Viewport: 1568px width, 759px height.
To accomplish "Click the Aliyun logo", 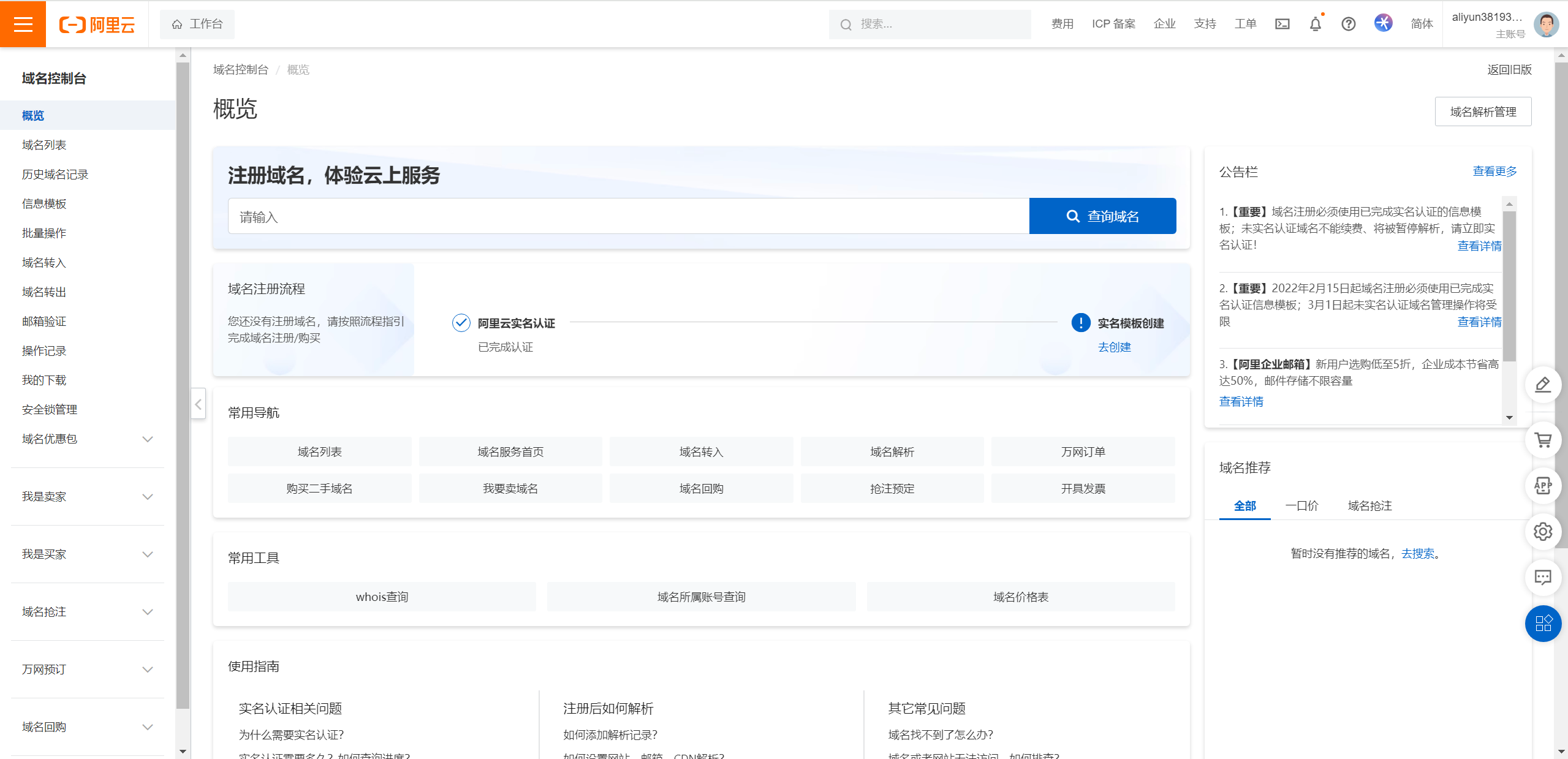I will pyautogui.click(x=97, y=25).
